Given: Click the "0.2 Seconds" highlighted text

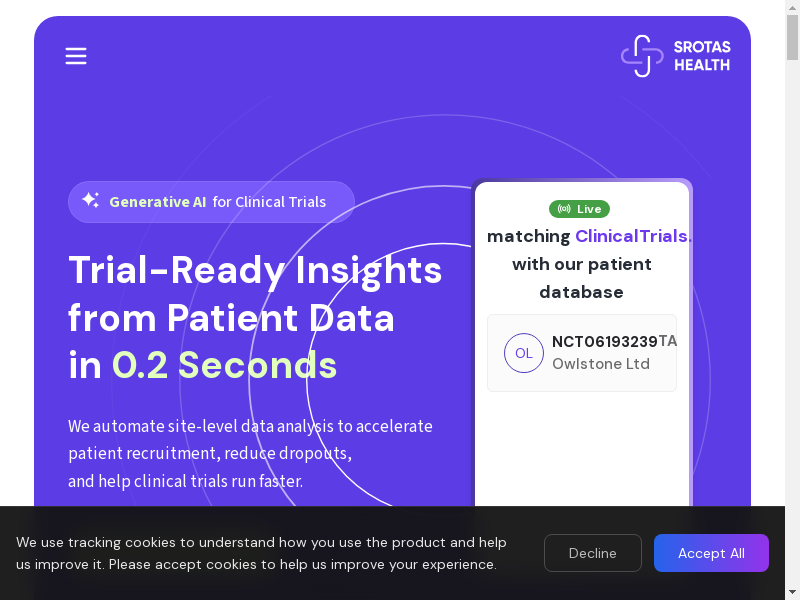Looking at the screenshot, I should click(224, 365).
